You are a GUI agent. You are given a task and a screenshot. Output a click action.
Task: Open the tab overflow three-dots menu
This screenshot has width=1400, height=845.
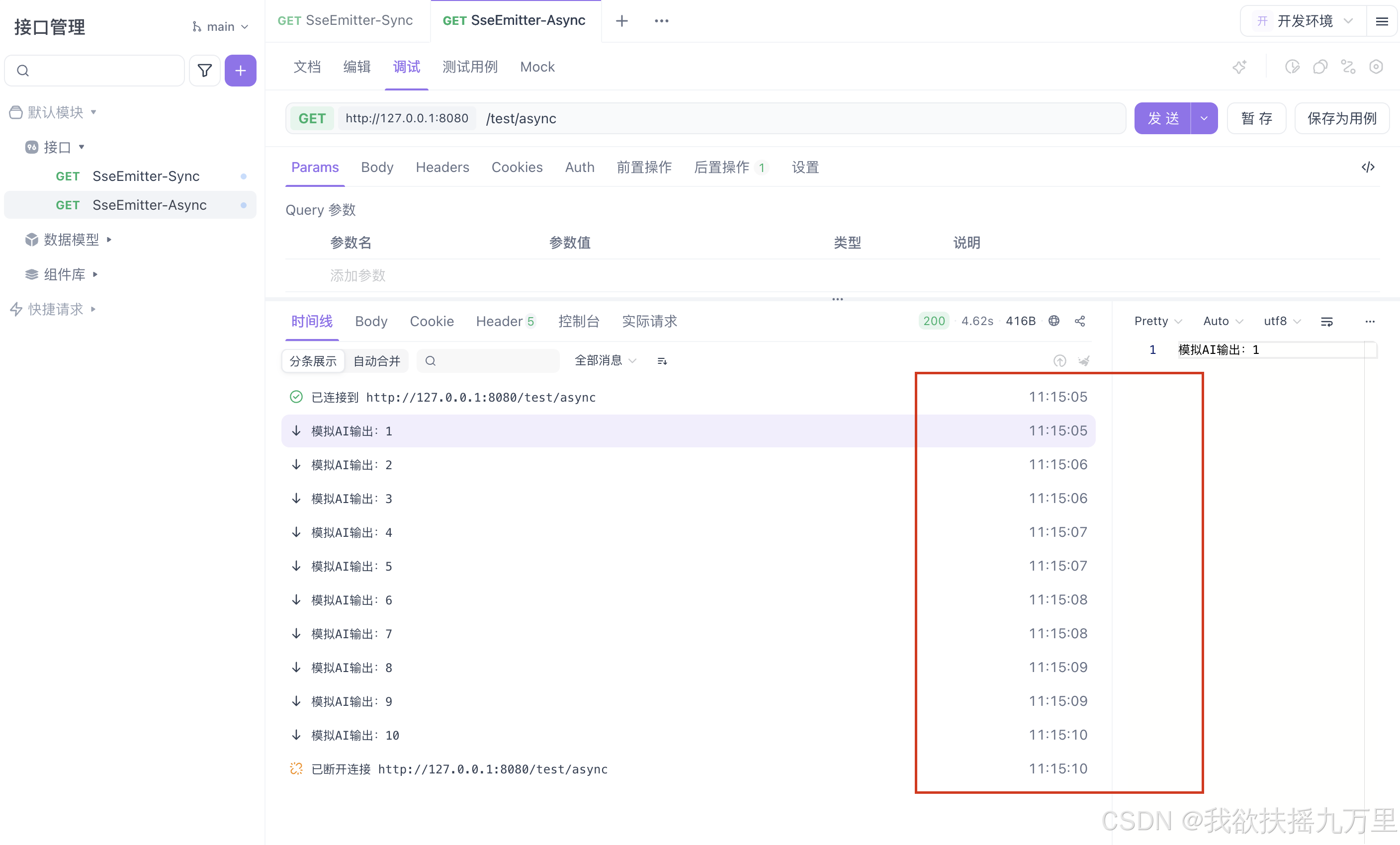661,21
